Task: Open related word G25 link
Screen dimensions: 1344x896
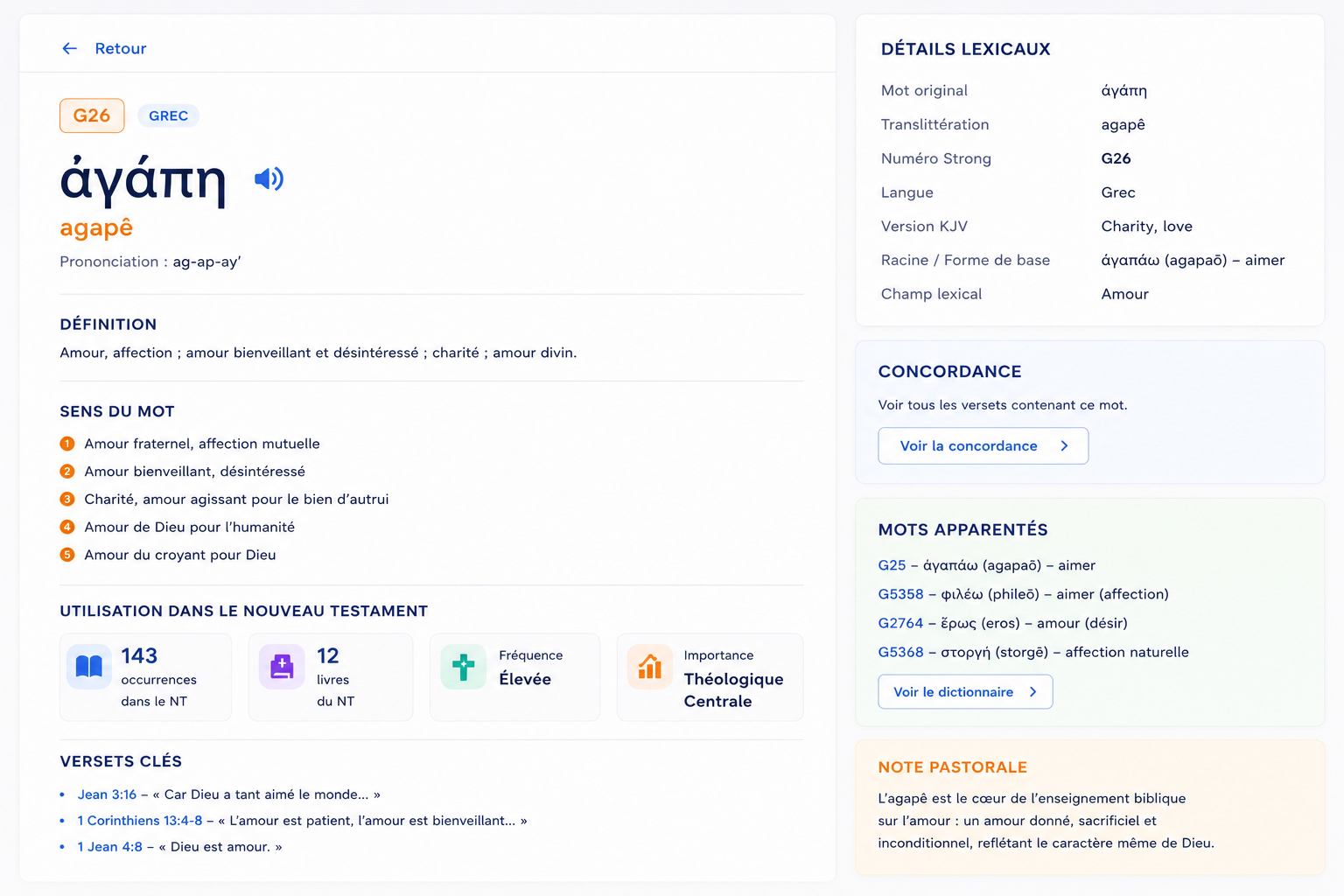Action: 892,565
